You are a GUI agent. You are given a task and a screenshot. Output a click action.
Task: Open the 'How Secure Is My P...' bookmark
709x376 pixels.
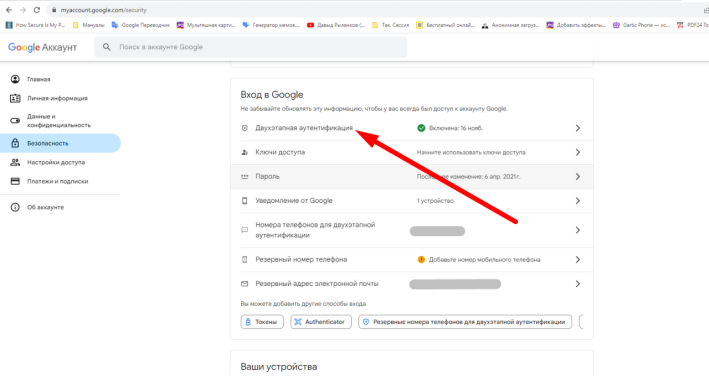point(35,25)
